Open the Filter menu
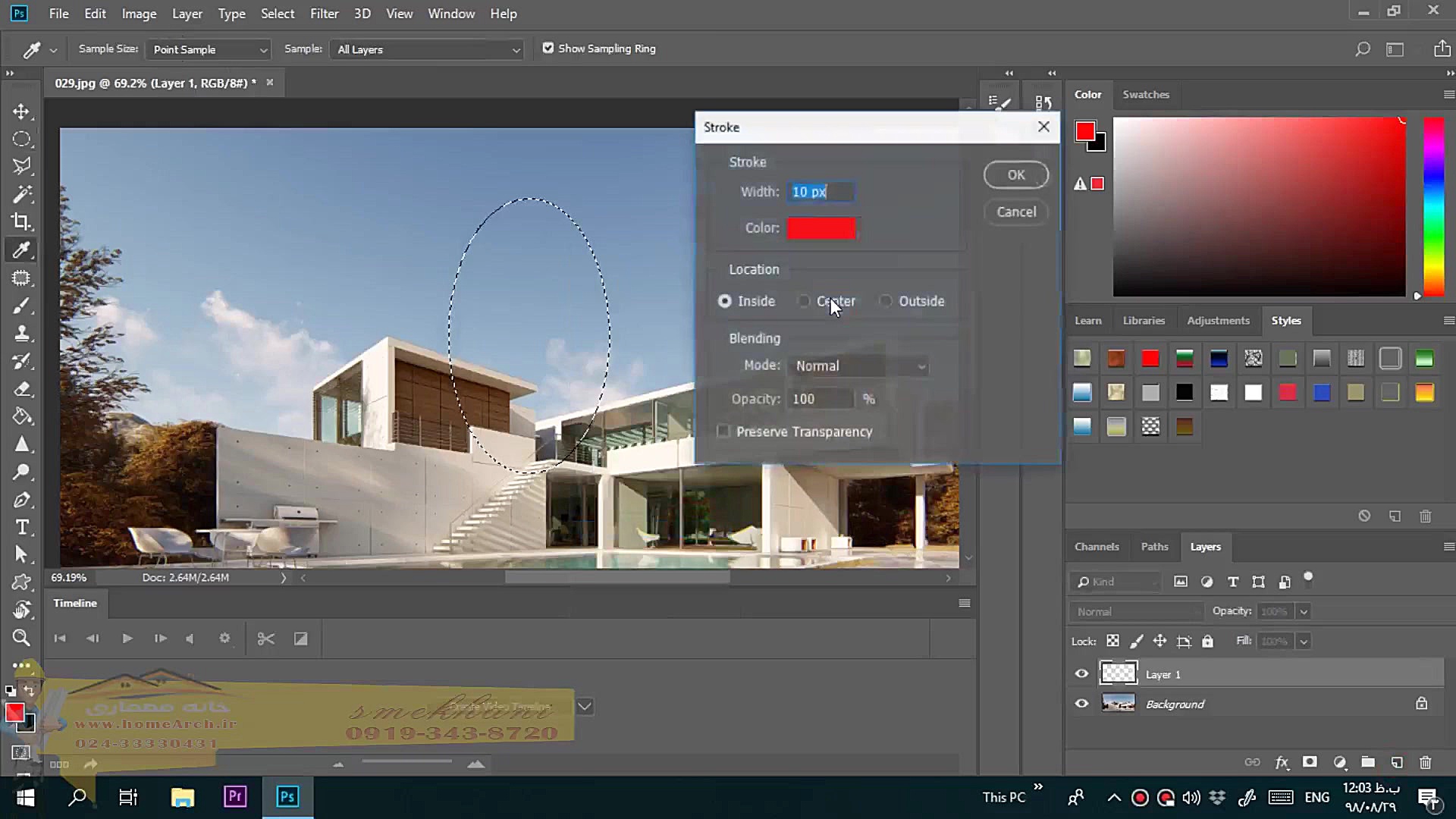Image resolution: width=1456 pixels, height=819 pixels. click(x=324, y=14)
